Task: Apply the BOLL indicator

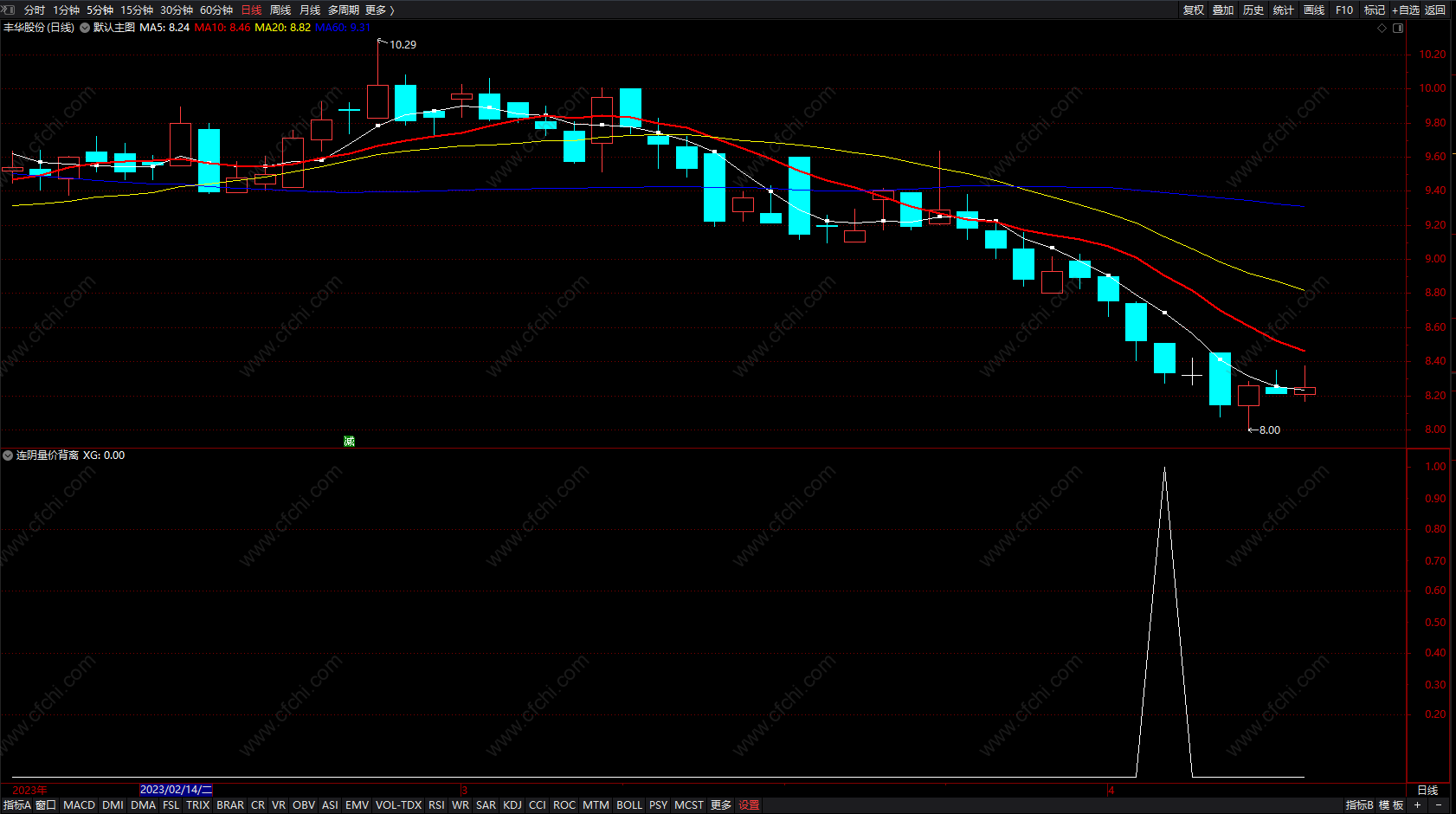Action: point(629,804)
